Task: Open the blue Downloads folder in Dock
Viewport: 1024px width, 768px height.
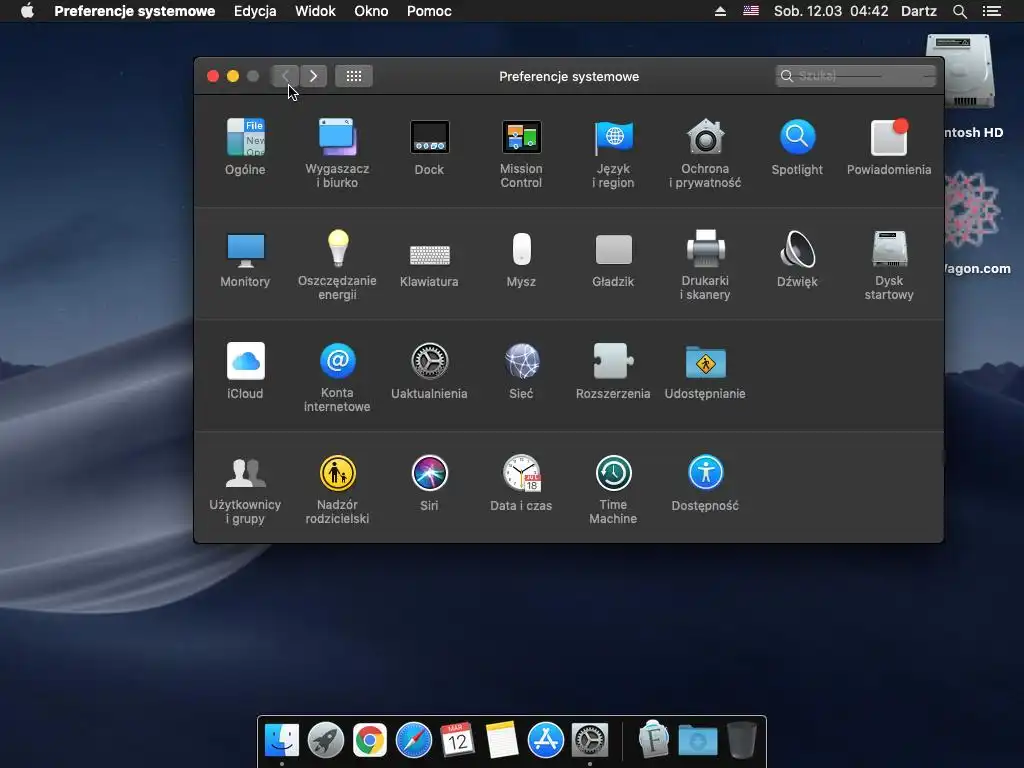Action: point(697,741)
